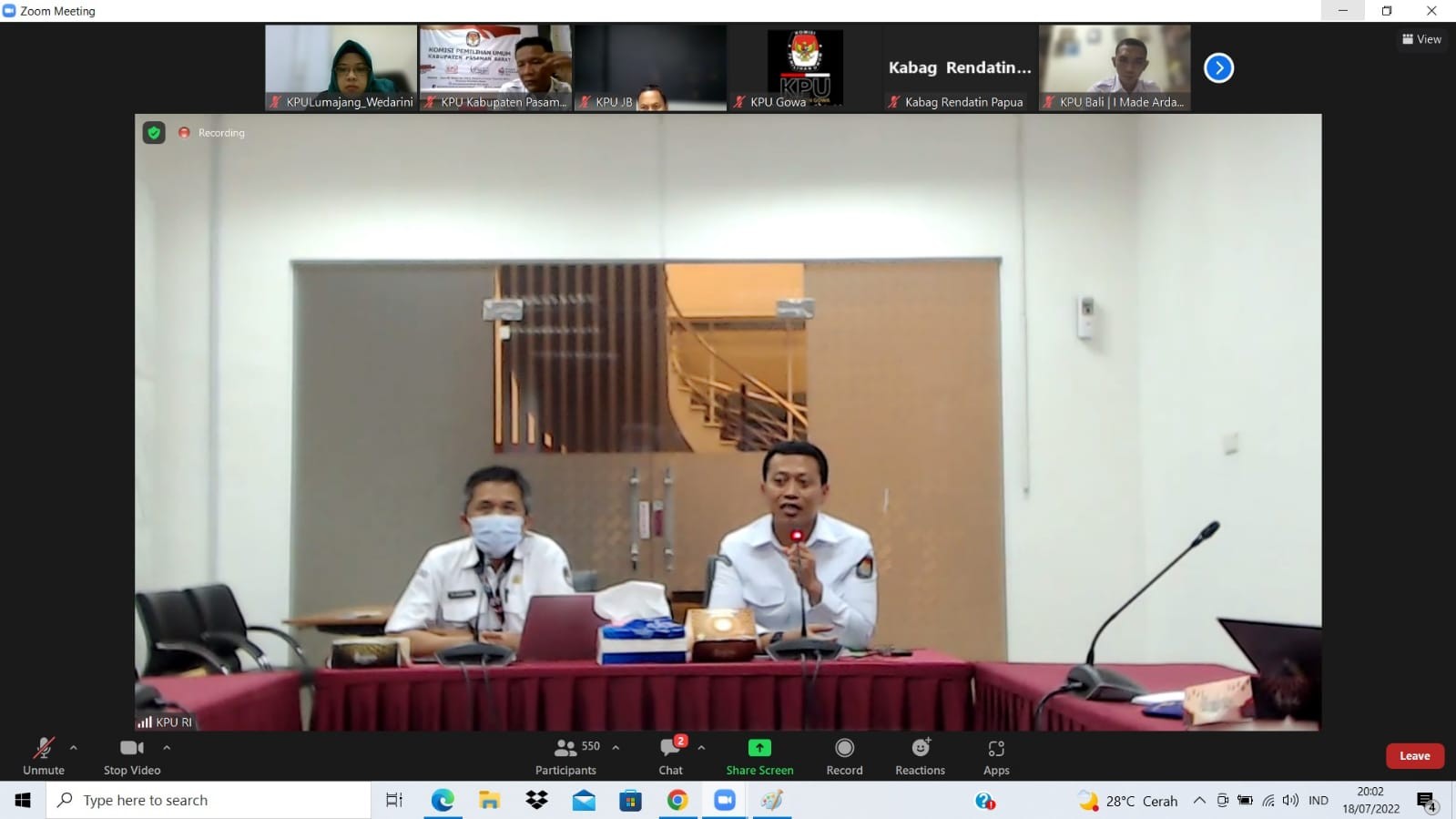Start recording with Record button
The height and width of the screenshot is (819, 1456).
click(844, 755)
